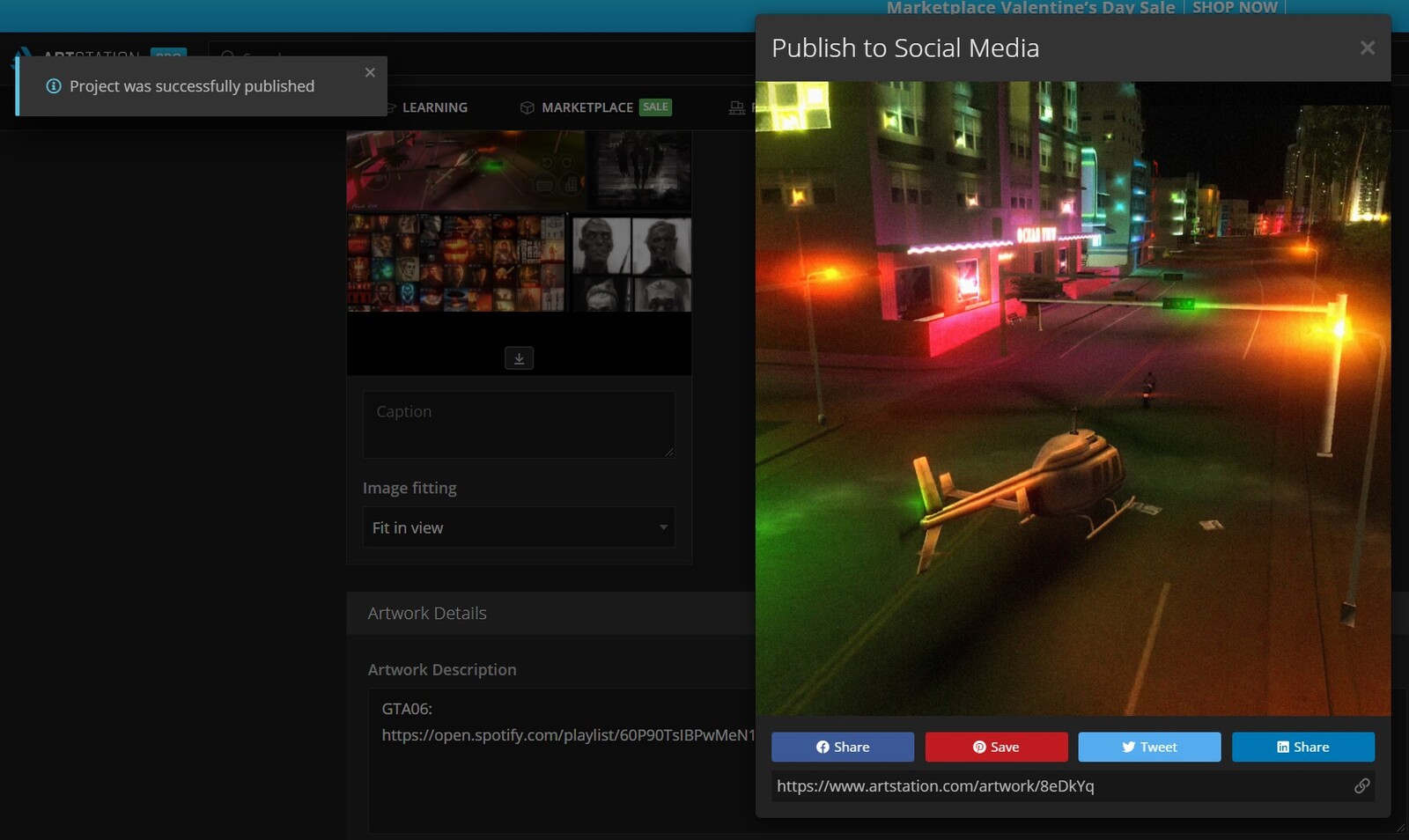Click the download arrow under thumbnails
This screenshot has height=840, width=1409.
(x=519, y=357)
